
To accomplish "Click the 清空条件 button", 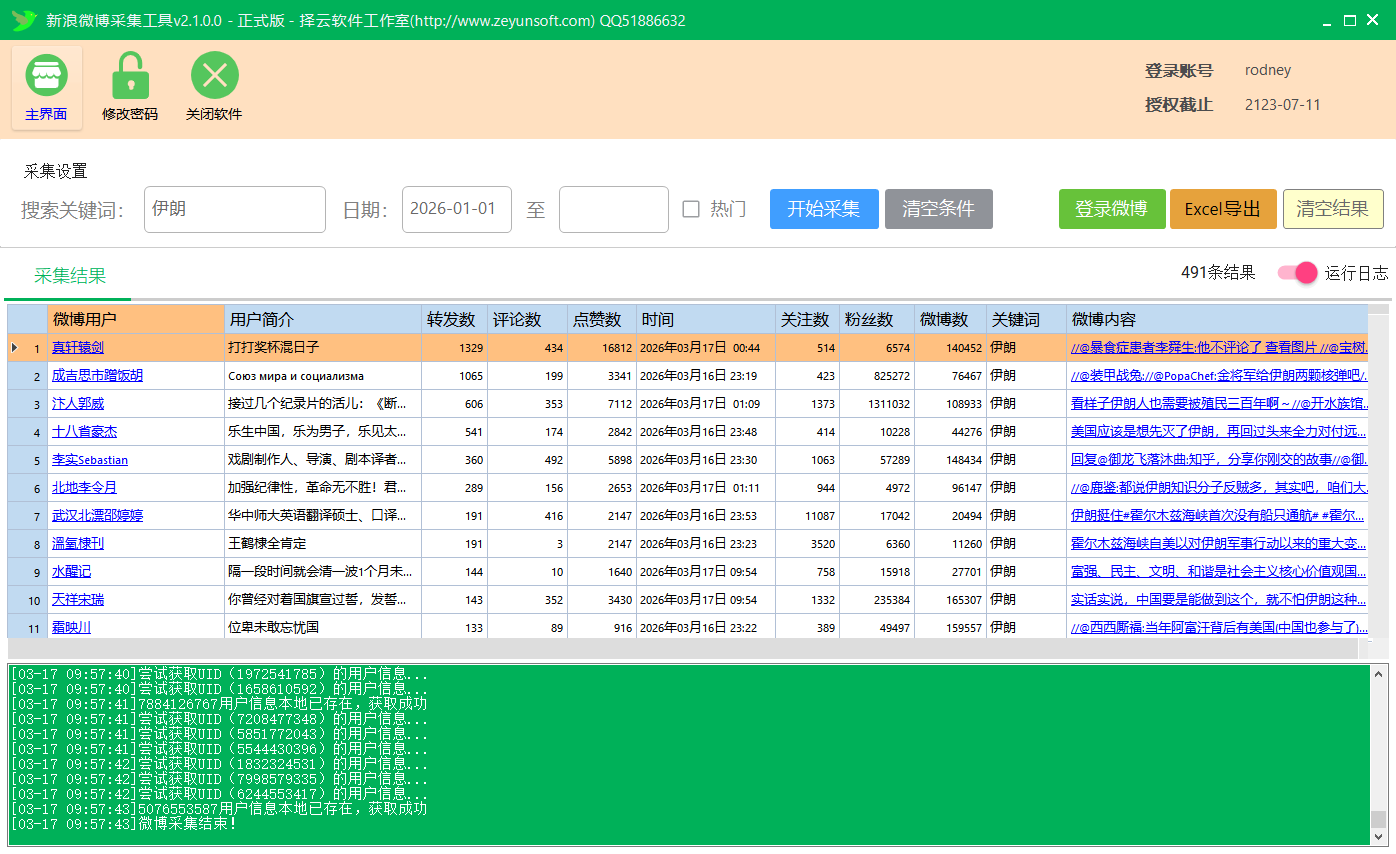I will [x=938, y=209].
